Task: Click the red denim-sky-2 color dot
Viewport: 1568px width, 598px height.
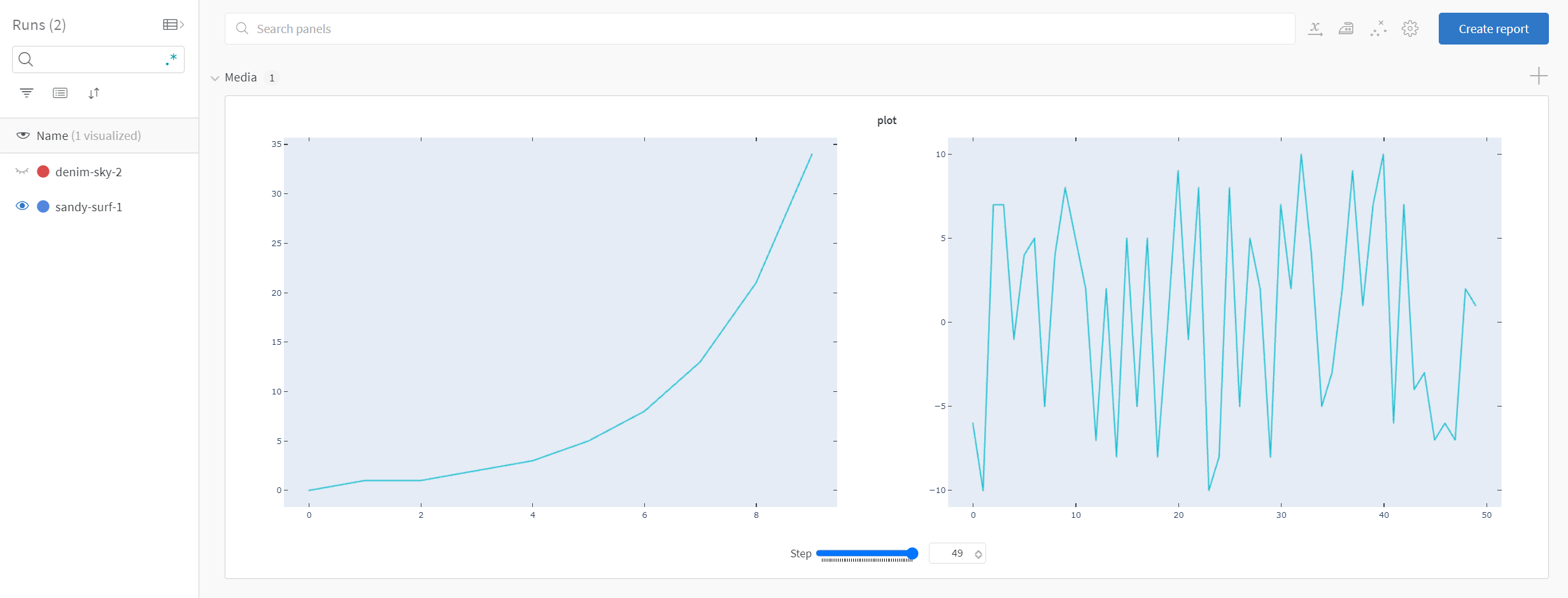Action: click(43, 172)
